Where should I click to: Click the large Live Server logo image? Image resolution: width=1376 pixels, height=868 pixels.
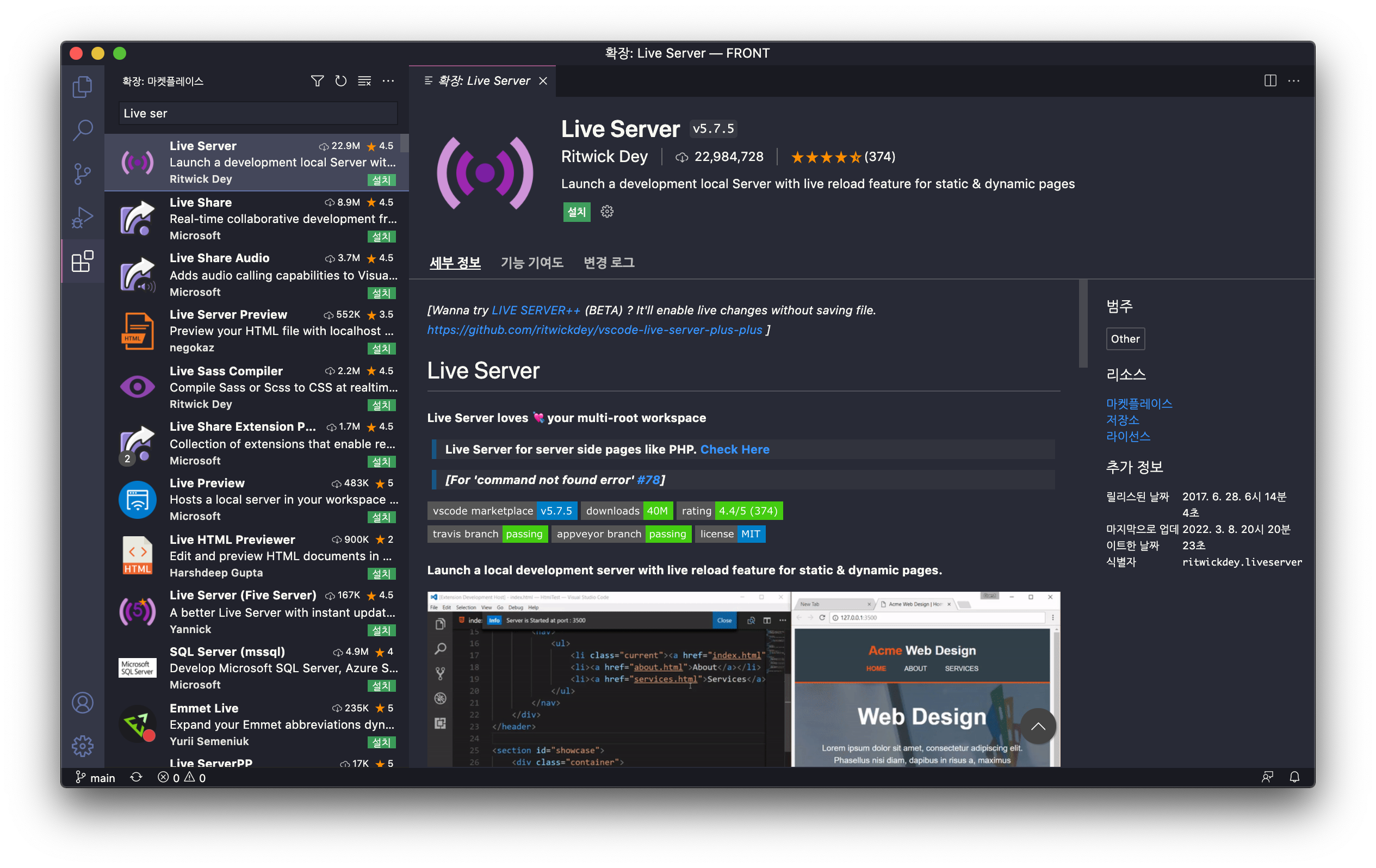click(x=485, y=172)
